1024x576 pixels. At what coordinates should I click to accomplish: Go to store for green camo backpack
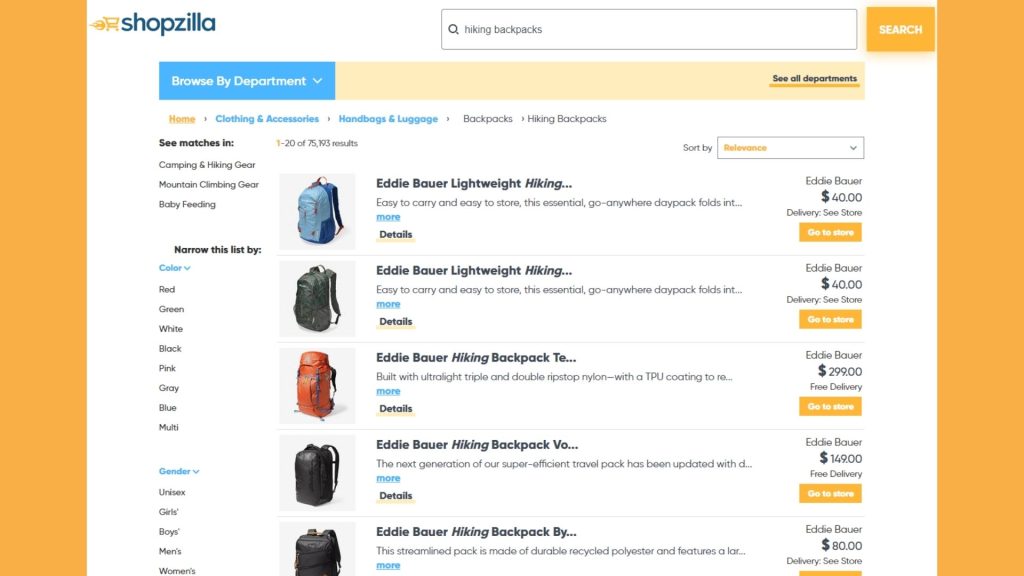[x=830, y=319]
